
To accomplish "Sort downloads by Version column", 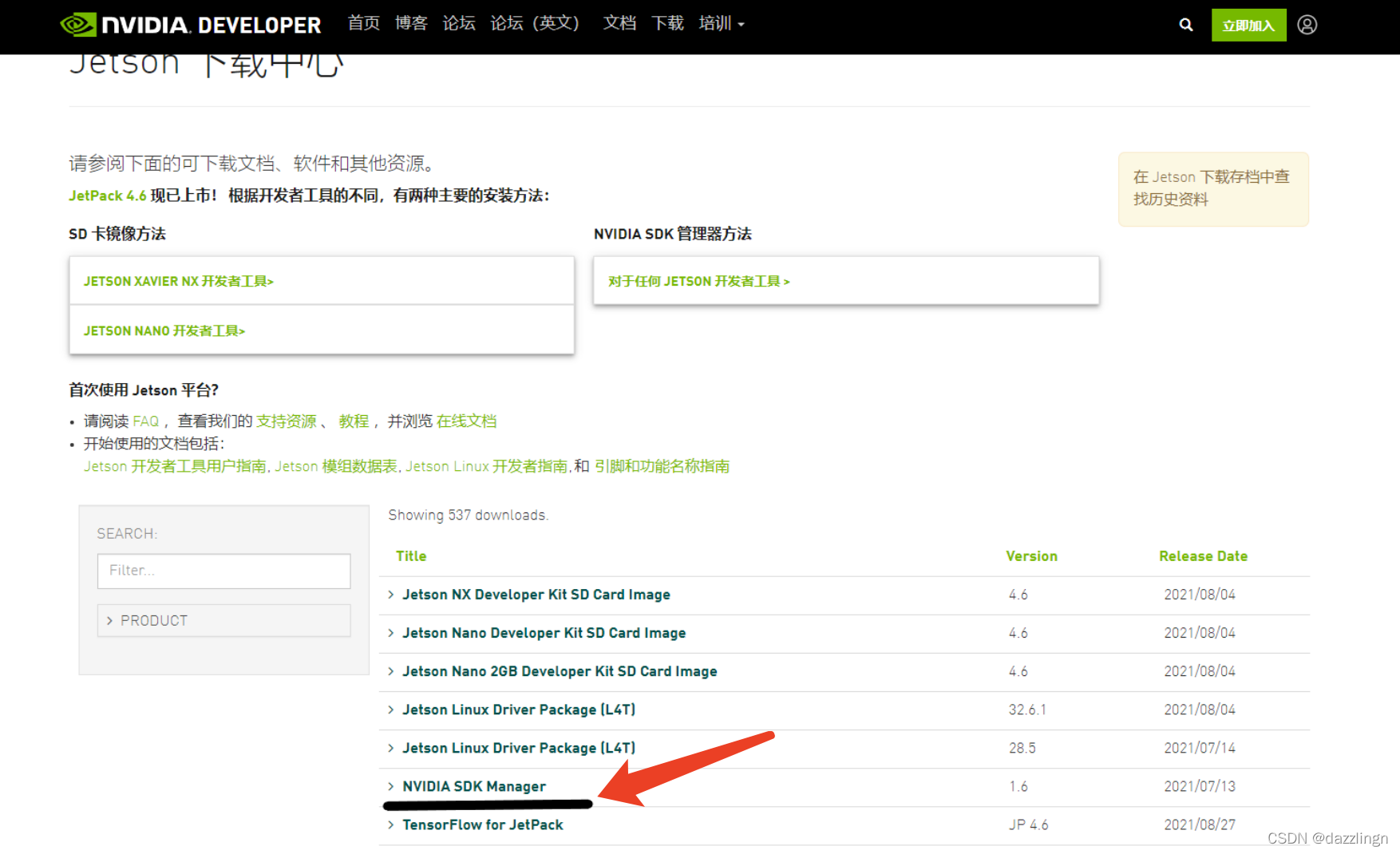I will coord(1031,556).
